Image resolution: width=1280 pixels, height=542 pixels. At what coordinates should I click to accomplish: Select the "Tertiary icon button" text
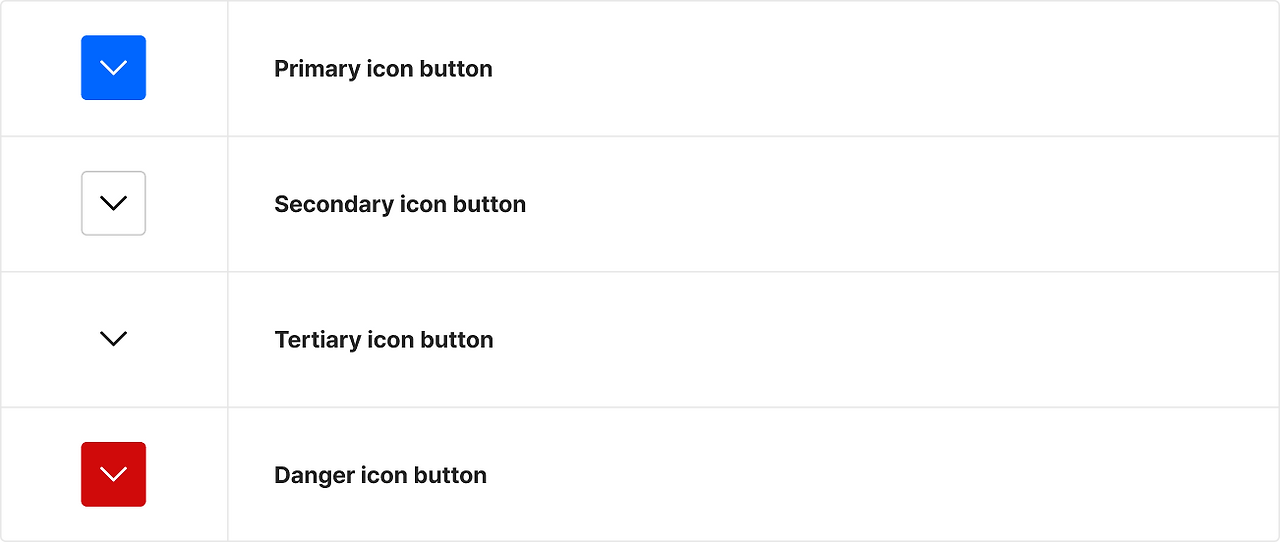(383, 340)
